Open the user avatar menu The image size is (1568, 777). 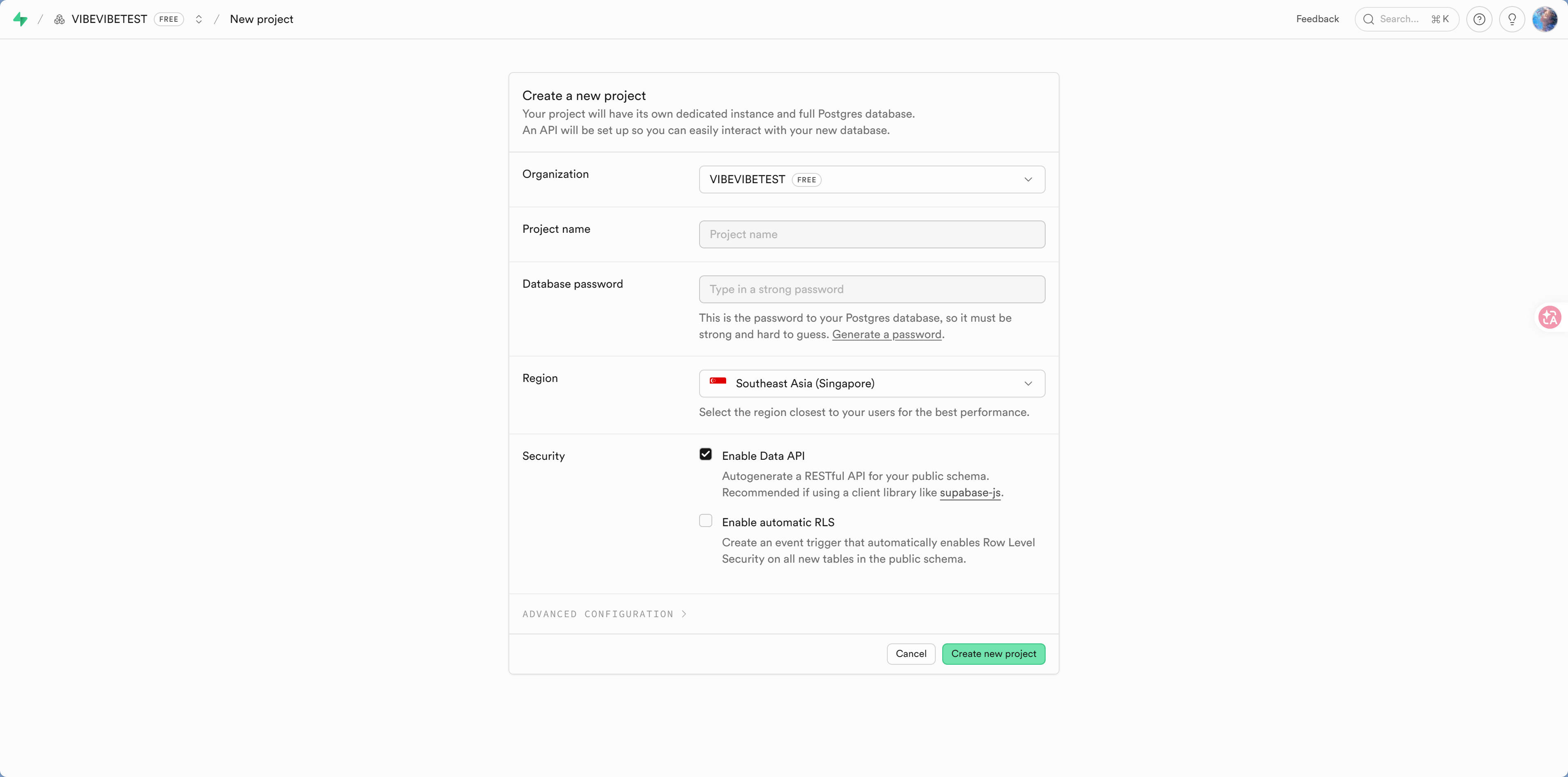coord(1544,20)
